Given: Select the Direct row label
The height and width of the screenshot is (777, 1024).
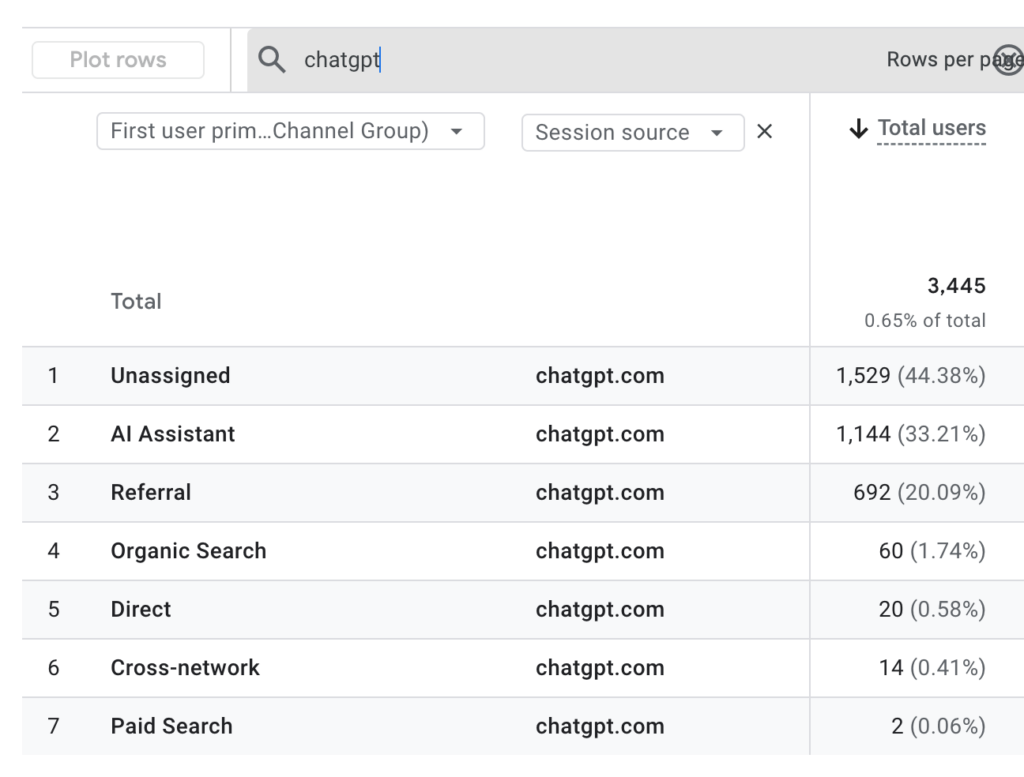Looking at the screenshot, I should point(140,609).
